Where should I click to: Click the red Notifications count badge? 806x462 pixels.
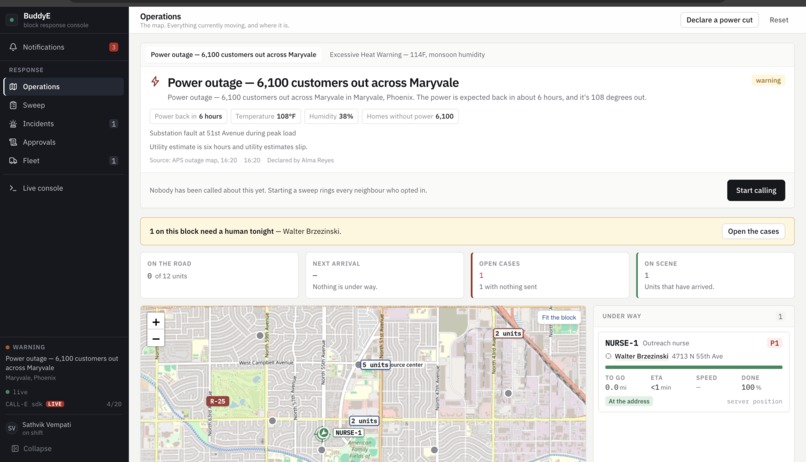tap(114, 47)
